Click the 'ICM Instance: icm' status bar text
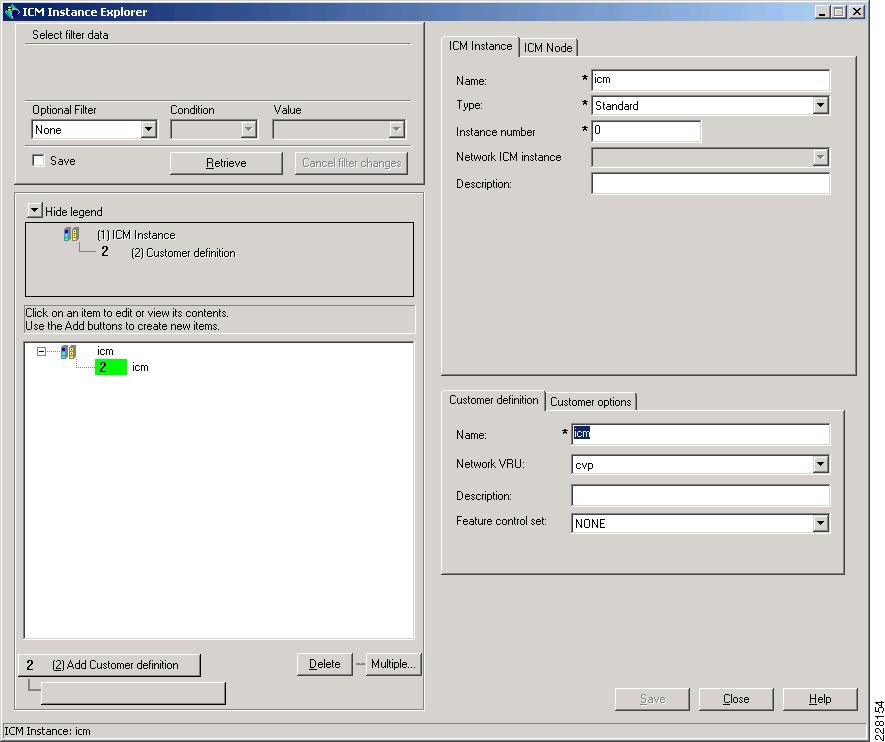This screenshot has width=885, height=742. (x=47, y=731)
